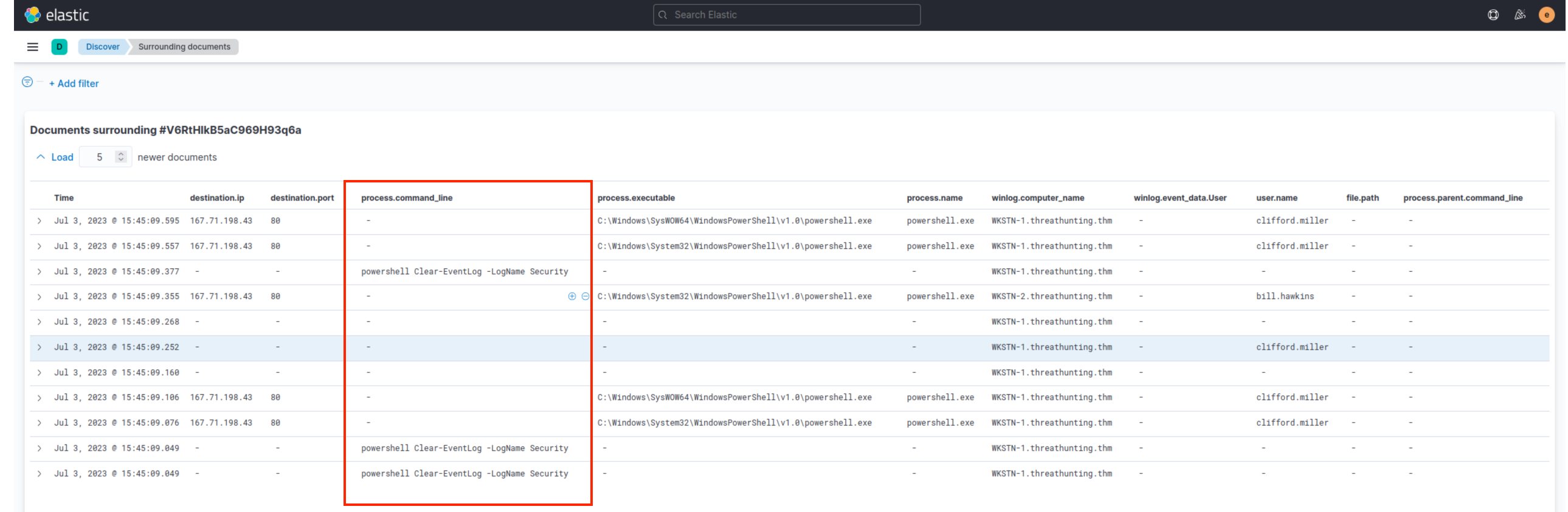Screen dimensions: 1568x512
Task: Click the winlog.event_data.User column header
Action: [x=1179, y=198]
